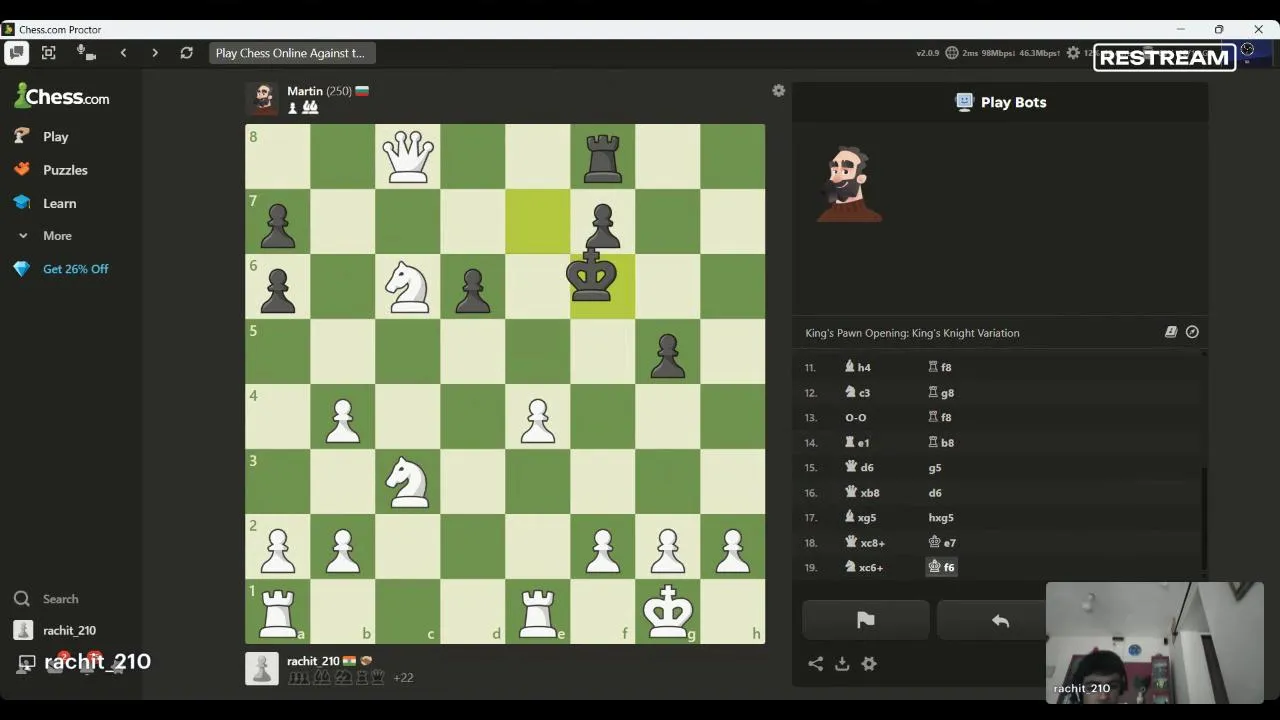The width and height of the screenshot is (1280, 720).
Task: Click the highlighted empty e7 square
Action: (x=538, y=221)
